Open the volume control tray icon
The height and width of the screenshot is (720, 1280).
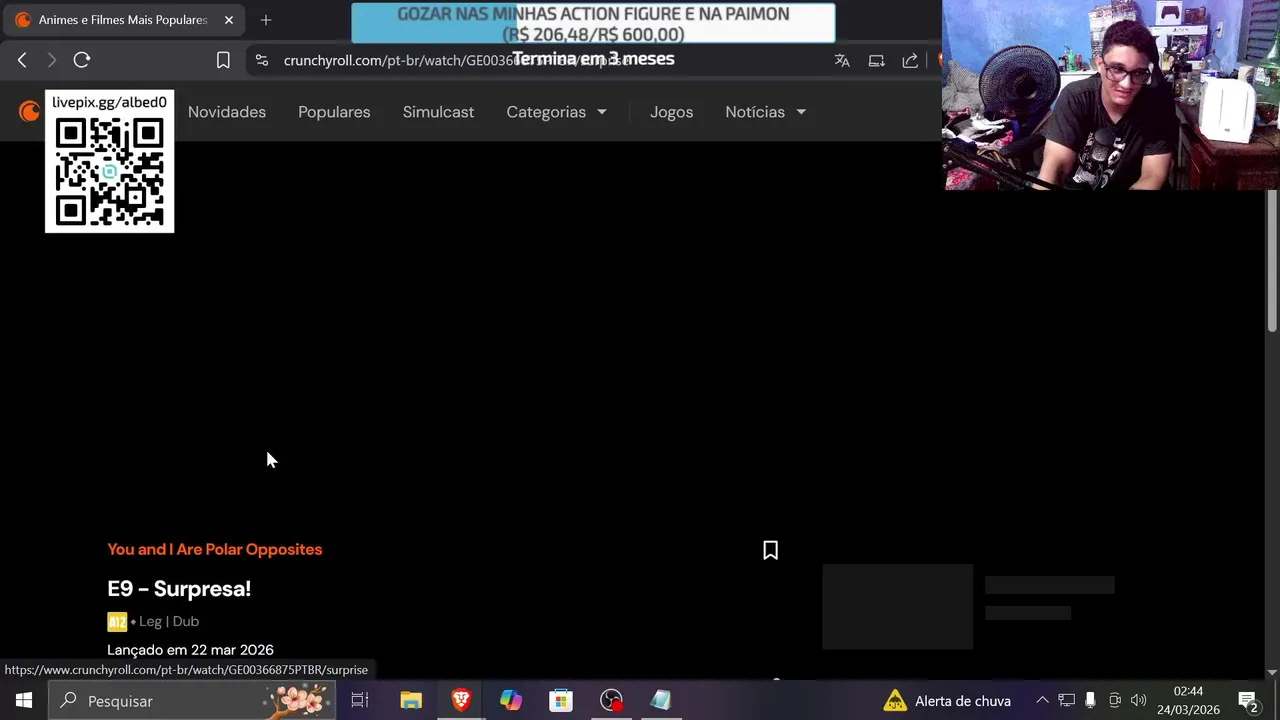1139,701
